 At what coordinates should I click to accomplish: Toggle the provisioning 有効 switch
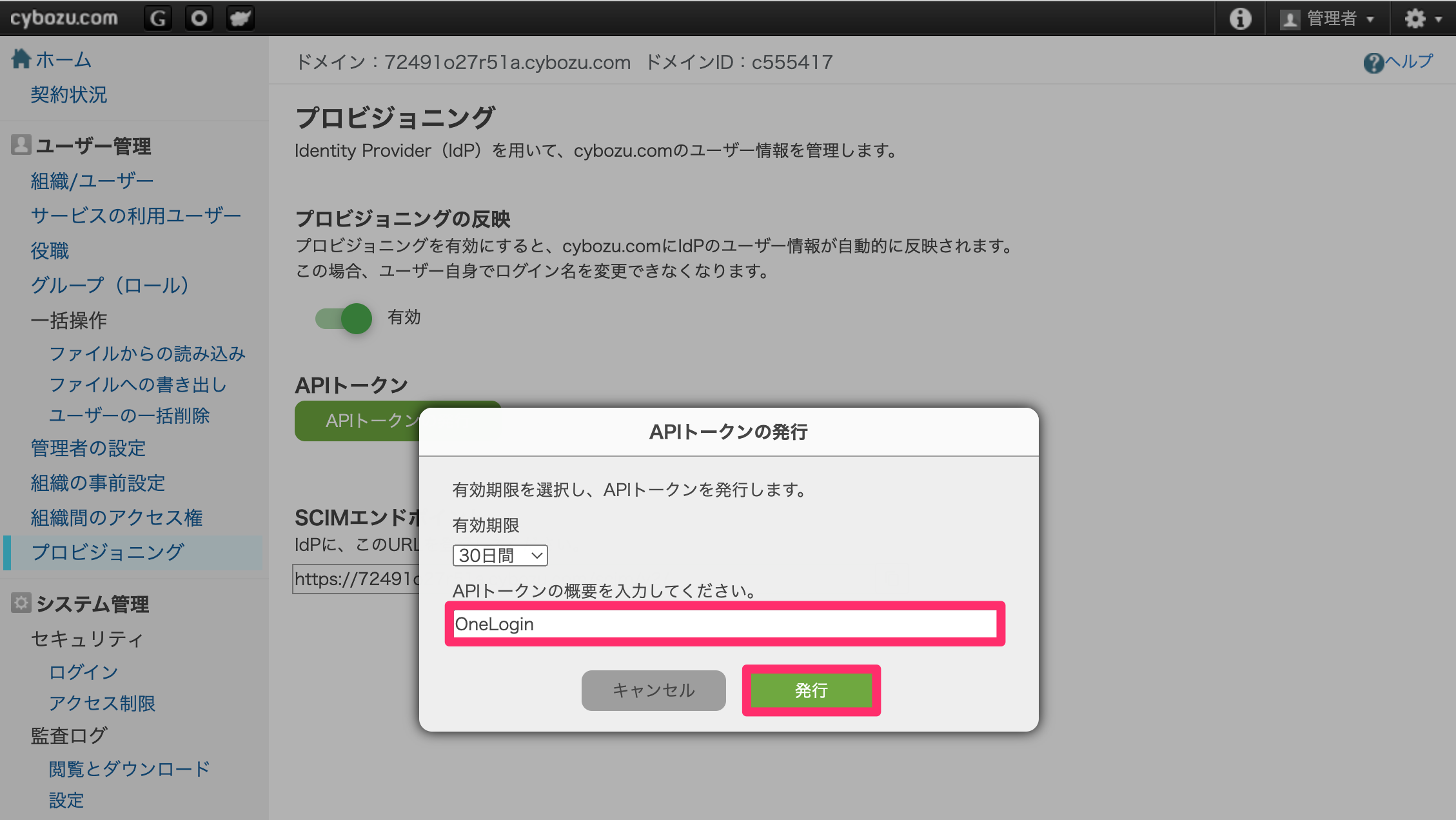point(344,317)
